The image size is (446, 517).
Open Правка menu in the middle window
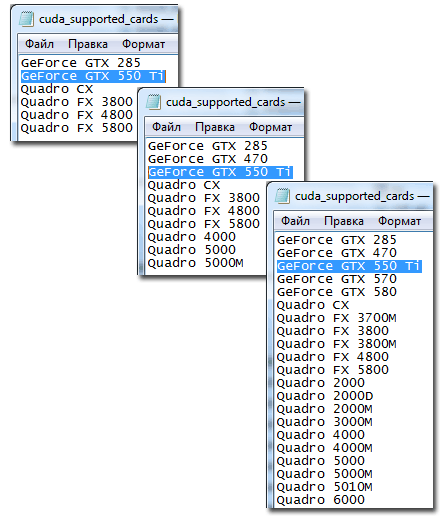pos(215,127)
